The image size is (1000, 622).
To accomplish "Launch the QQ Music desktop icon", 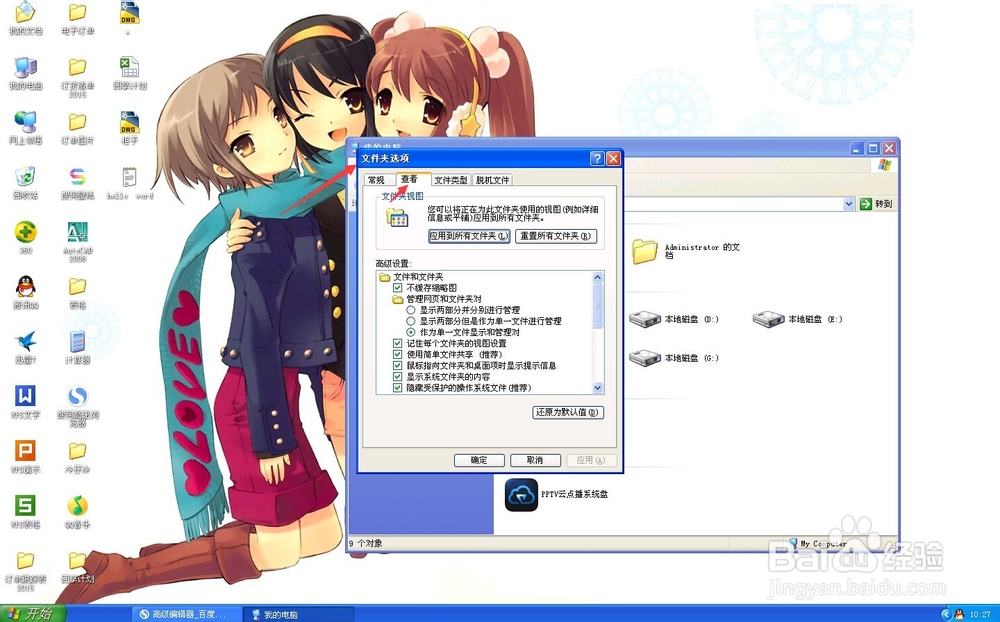I will tap(78, 512).
